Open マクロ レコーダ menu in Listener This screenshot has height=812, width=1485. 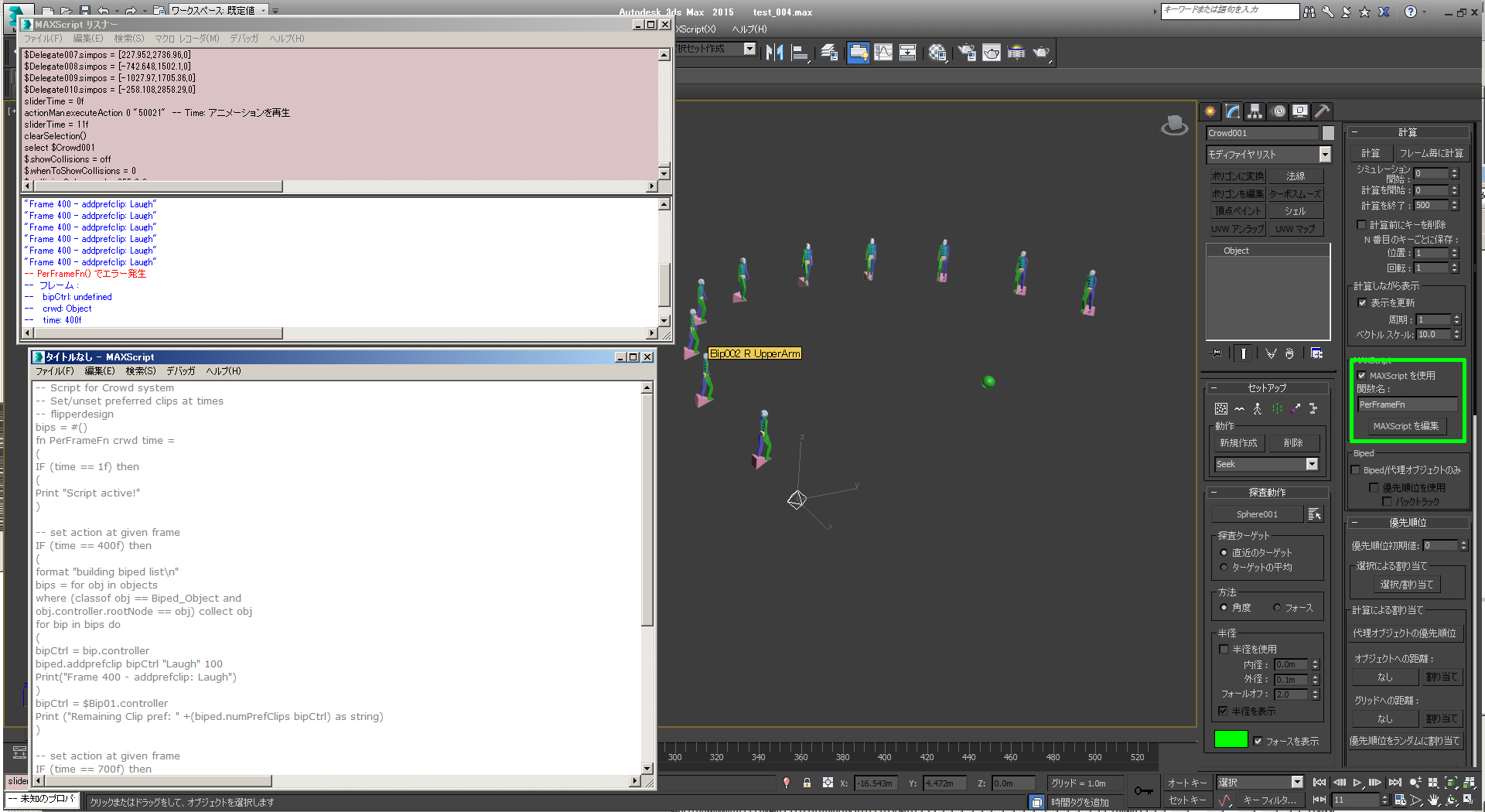pos(187,39)
